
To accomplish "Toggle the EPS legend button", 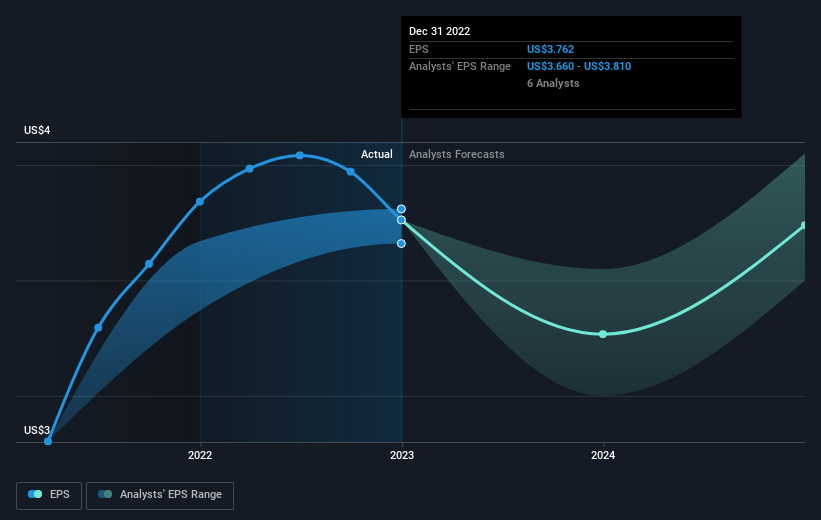I will point(49,495).
